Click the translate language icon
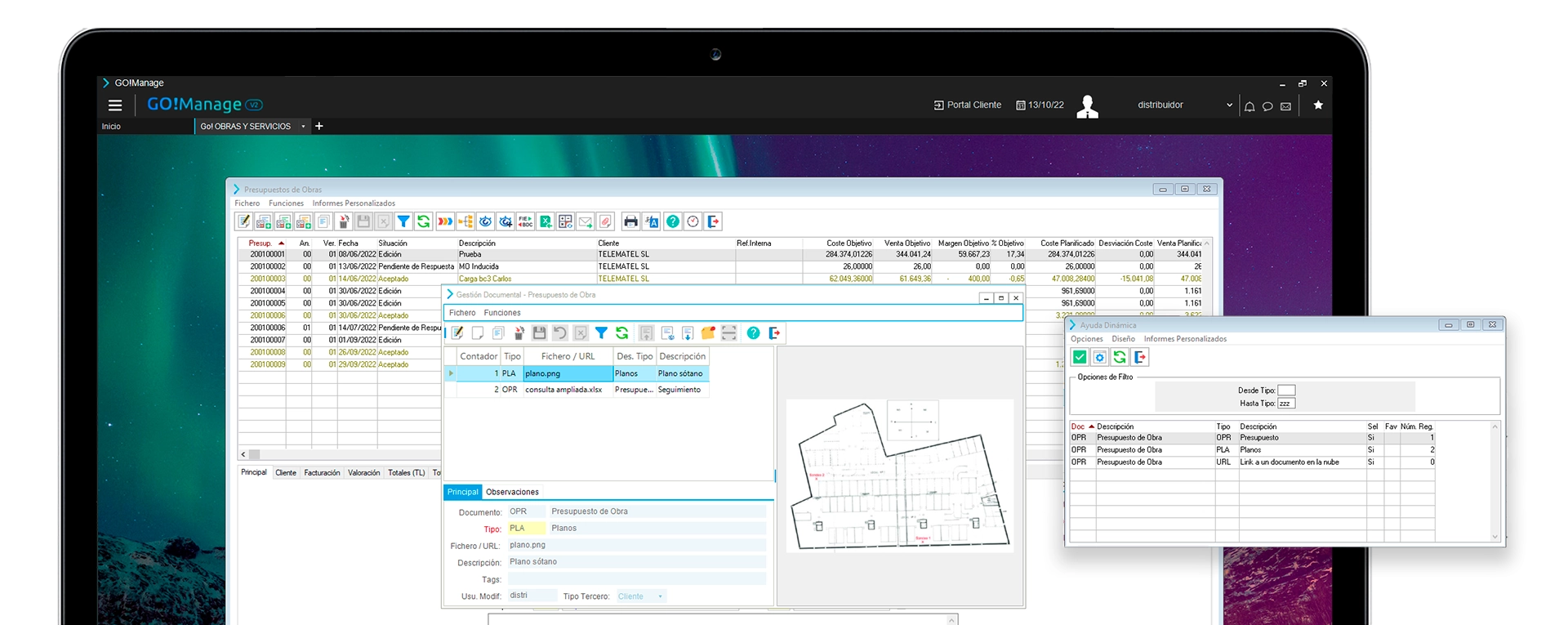 click(x=652, y=221)
